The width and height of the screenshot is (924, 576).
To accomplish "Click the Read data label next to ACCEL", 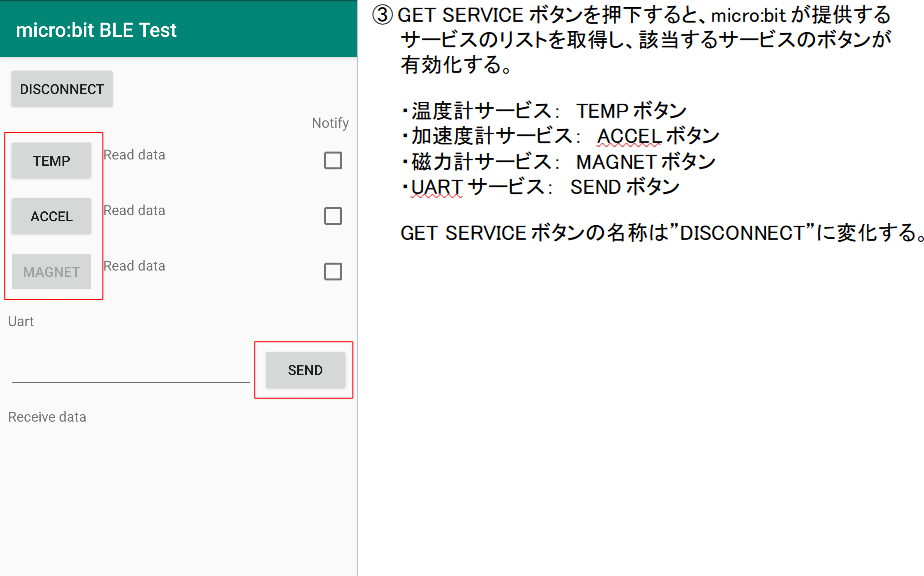I will [135, 210].
